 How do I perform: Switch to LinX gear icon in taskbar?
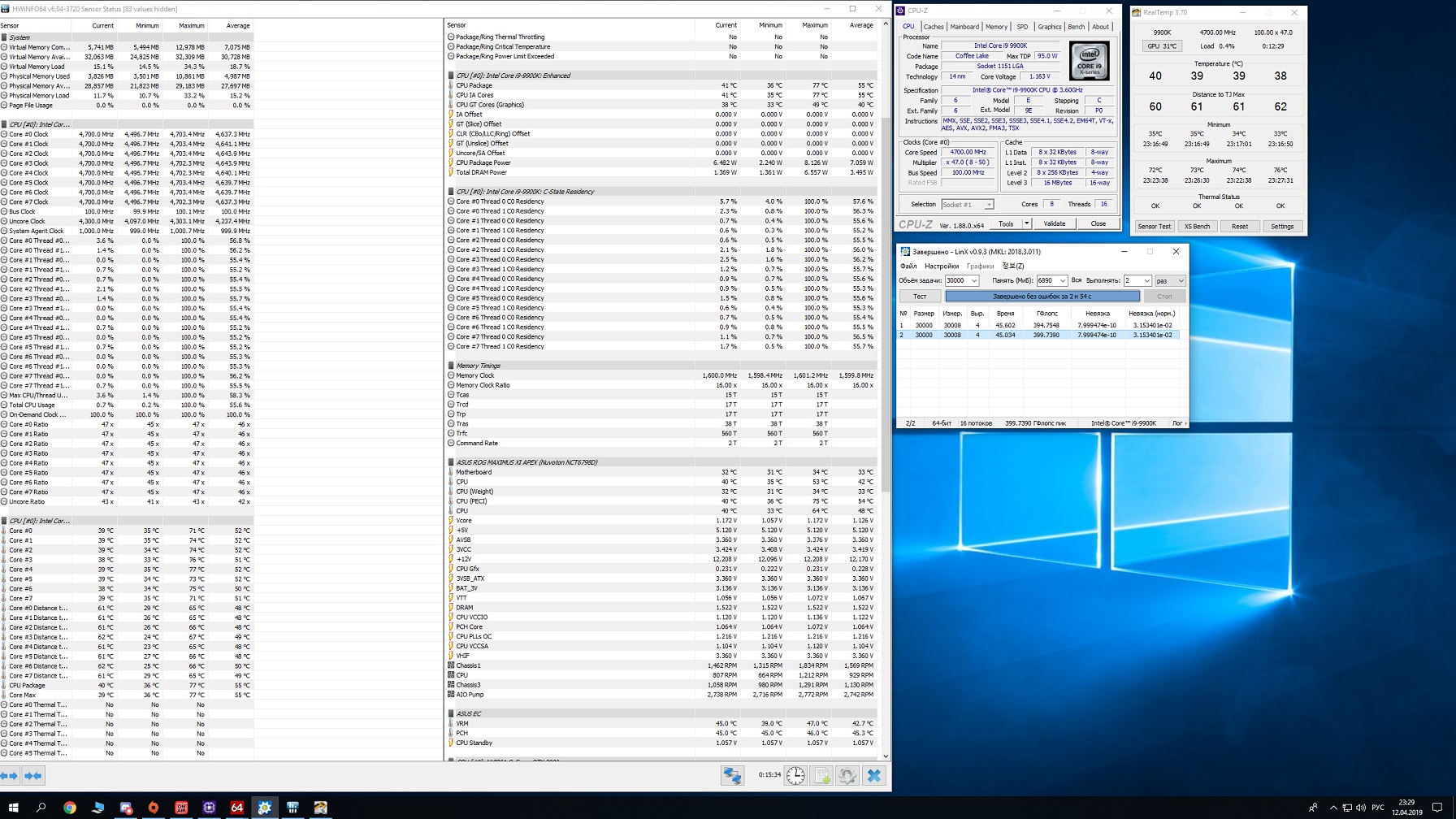[265, 808]
